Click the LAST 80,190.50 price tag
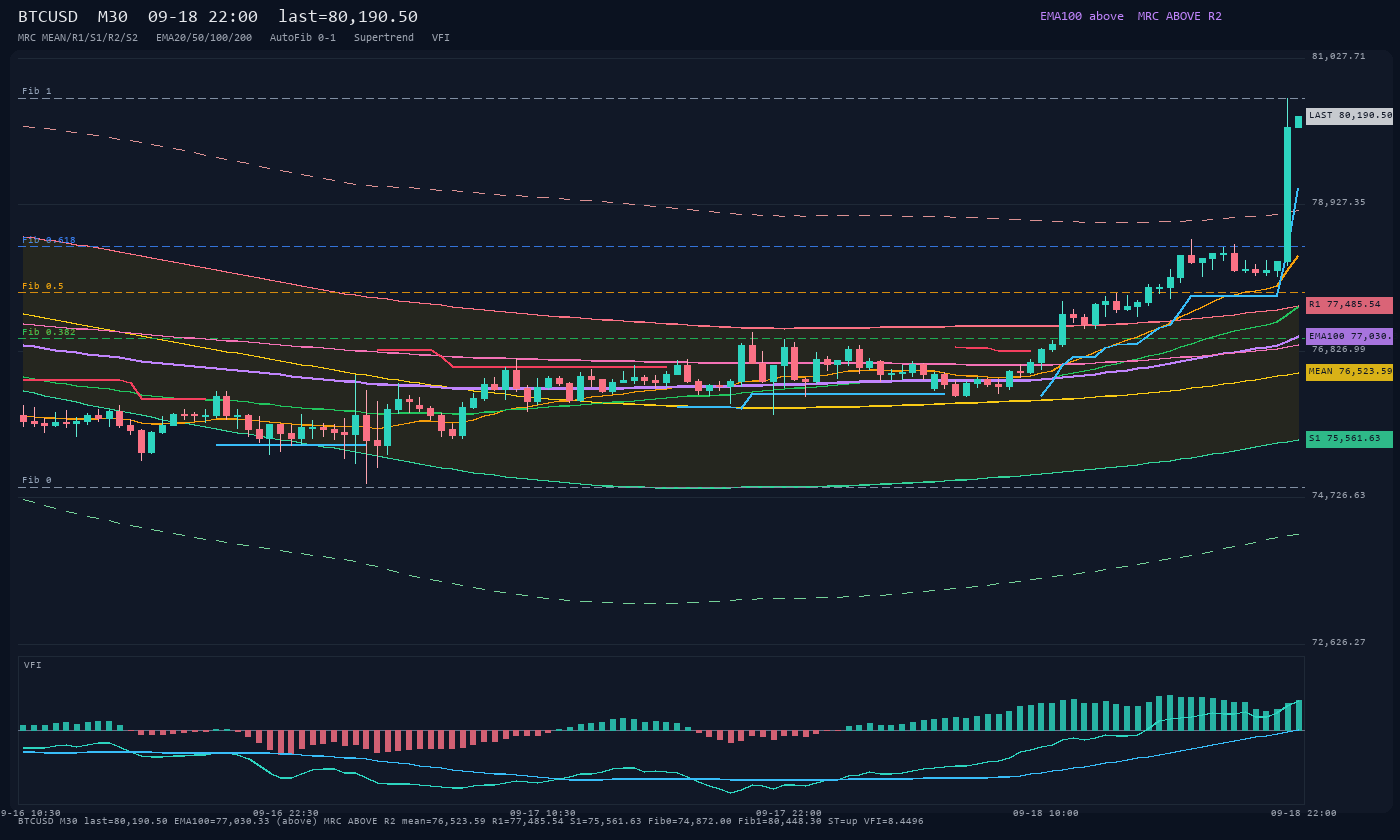 pos(1350,115)
